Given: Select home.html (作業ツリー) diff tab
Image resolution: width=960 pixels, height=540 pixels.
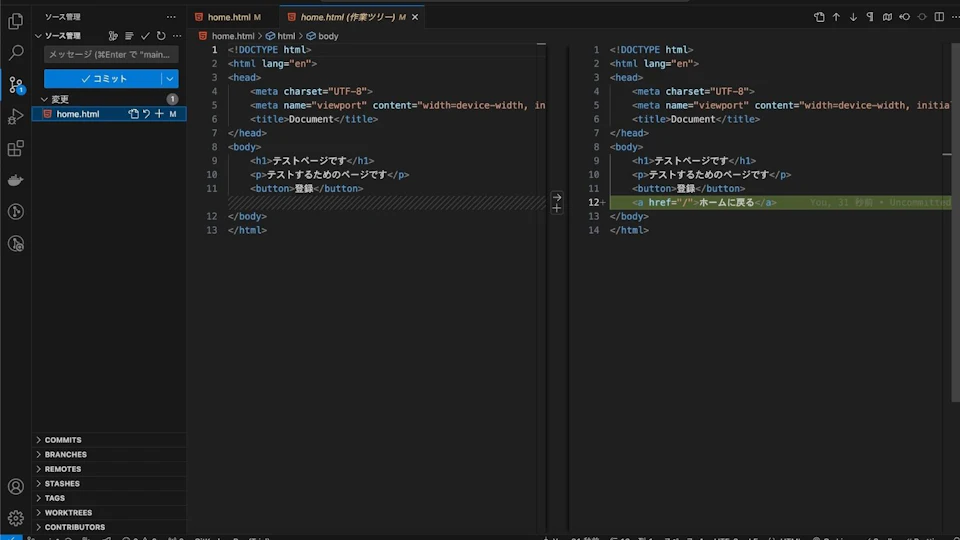Looking at the screenshot, I should coord(348,17).
